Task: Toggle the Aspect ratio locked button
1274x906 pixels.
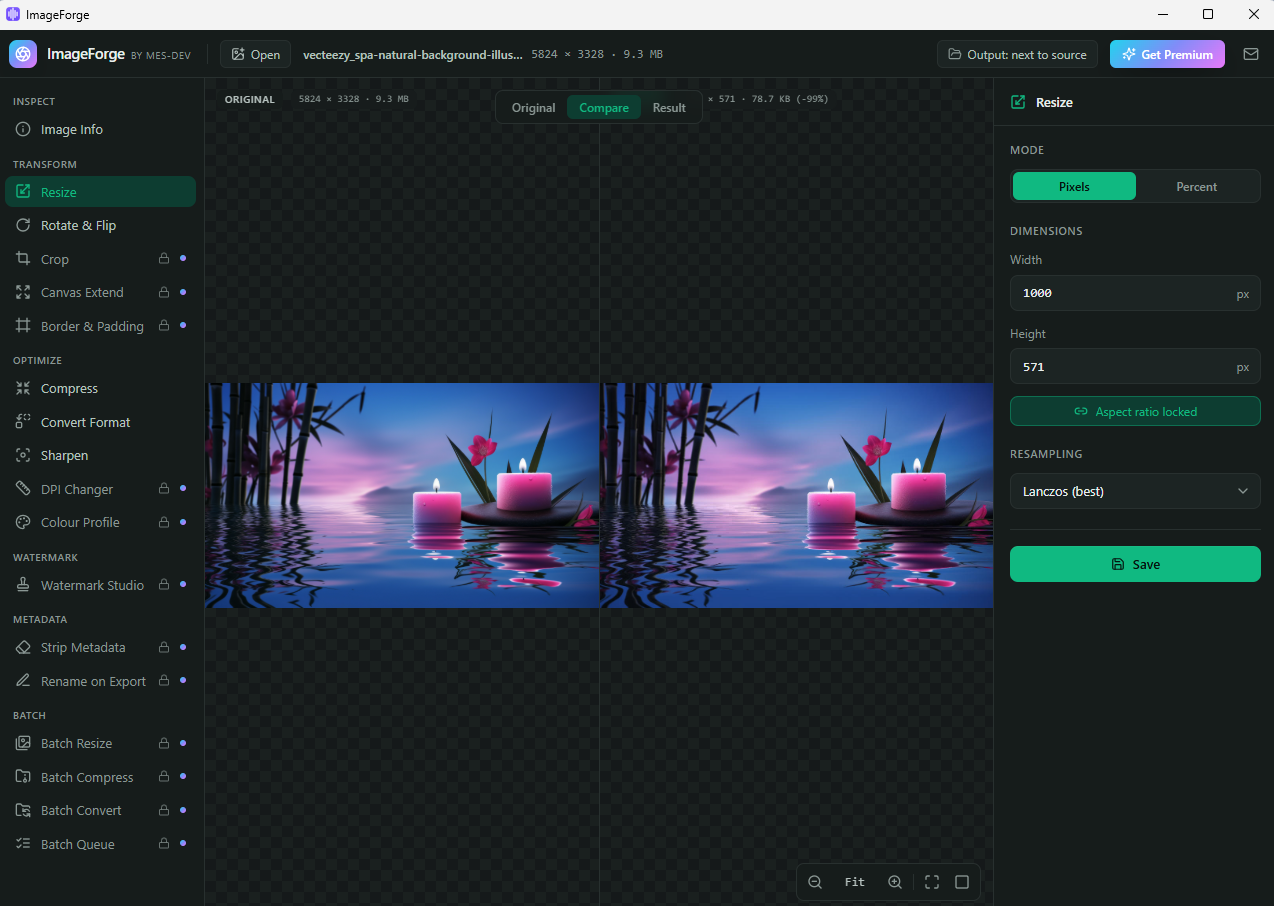Action: pos(1135,411)
